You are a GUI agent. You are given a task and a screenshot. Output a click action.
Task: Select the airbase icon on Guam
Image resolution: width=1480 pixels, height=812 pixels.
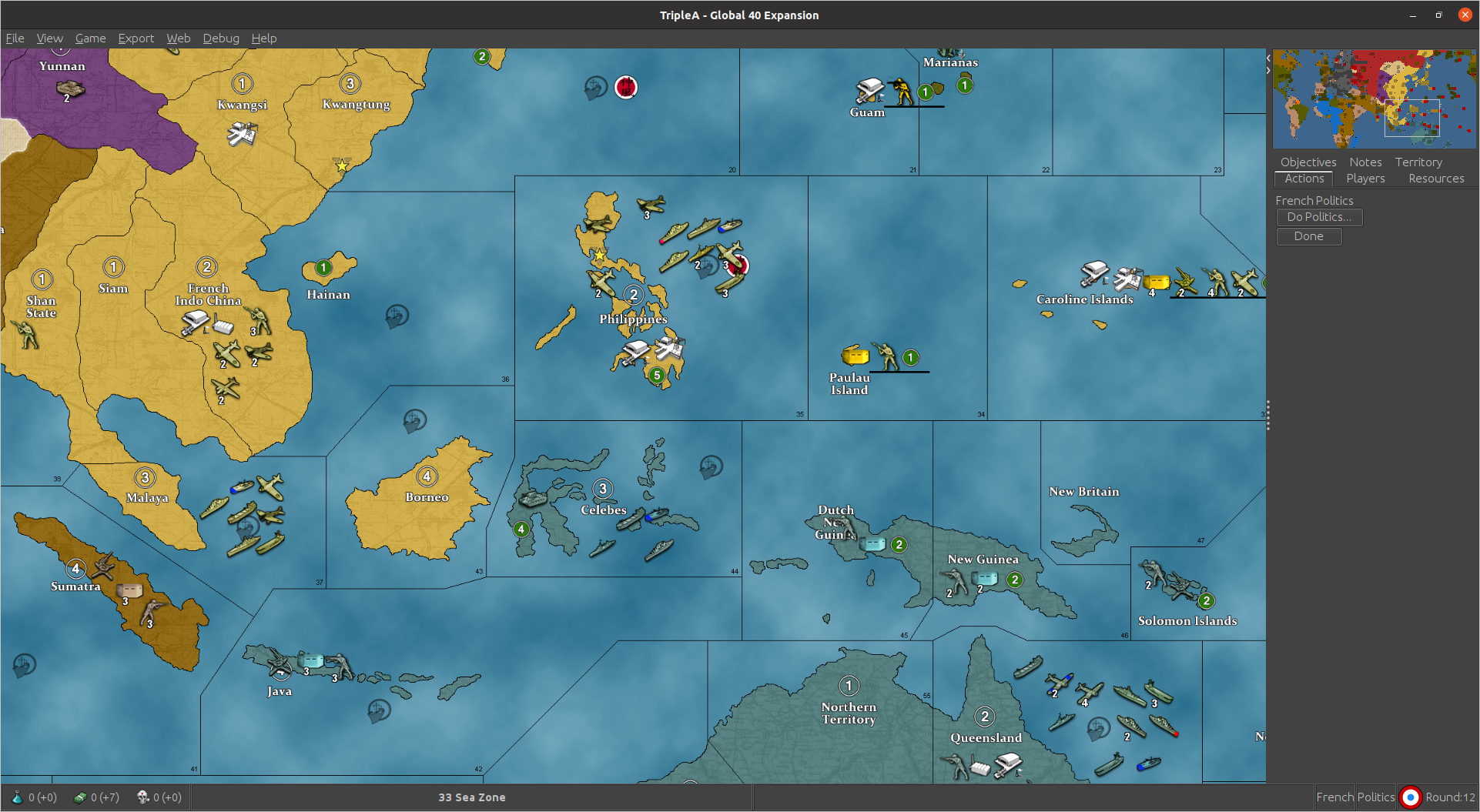pyautogui.click(x=869, y=90)
